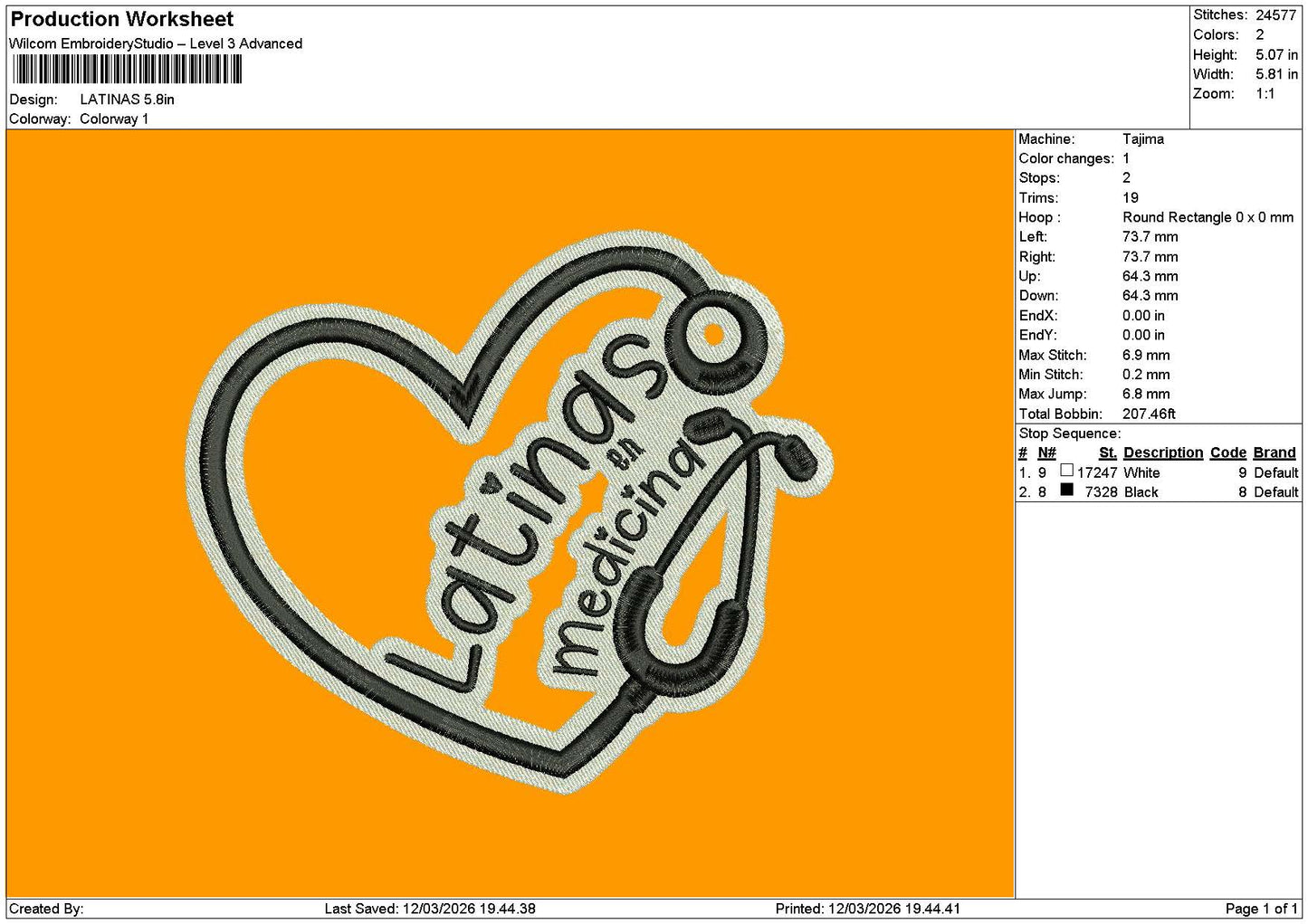
Task: Click the 'Max Stitch:' label
Action: [1053, 356]
